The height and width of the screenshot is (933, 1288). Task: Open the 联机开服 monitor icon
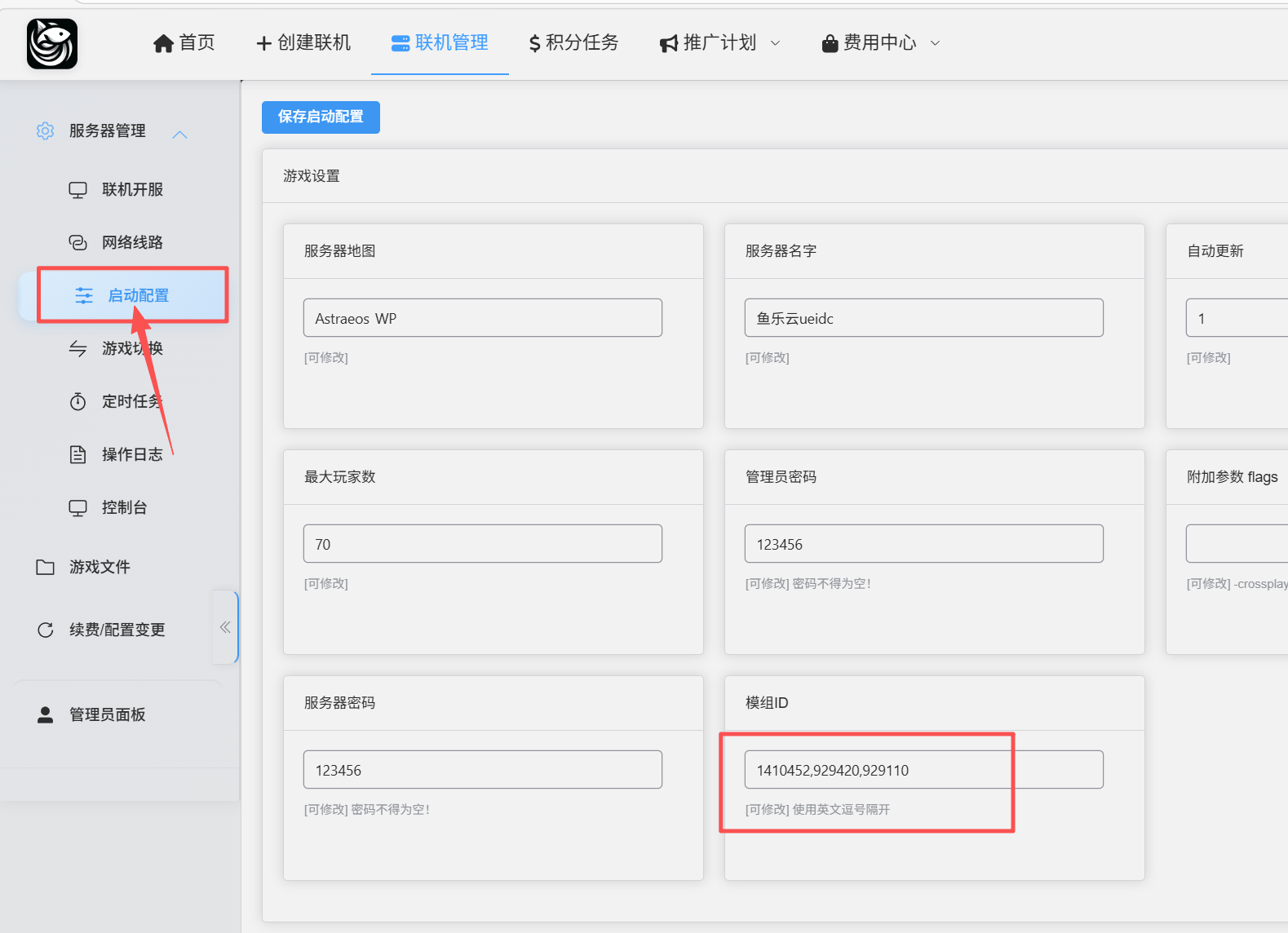pyautogui.click(x=77, y=190)
